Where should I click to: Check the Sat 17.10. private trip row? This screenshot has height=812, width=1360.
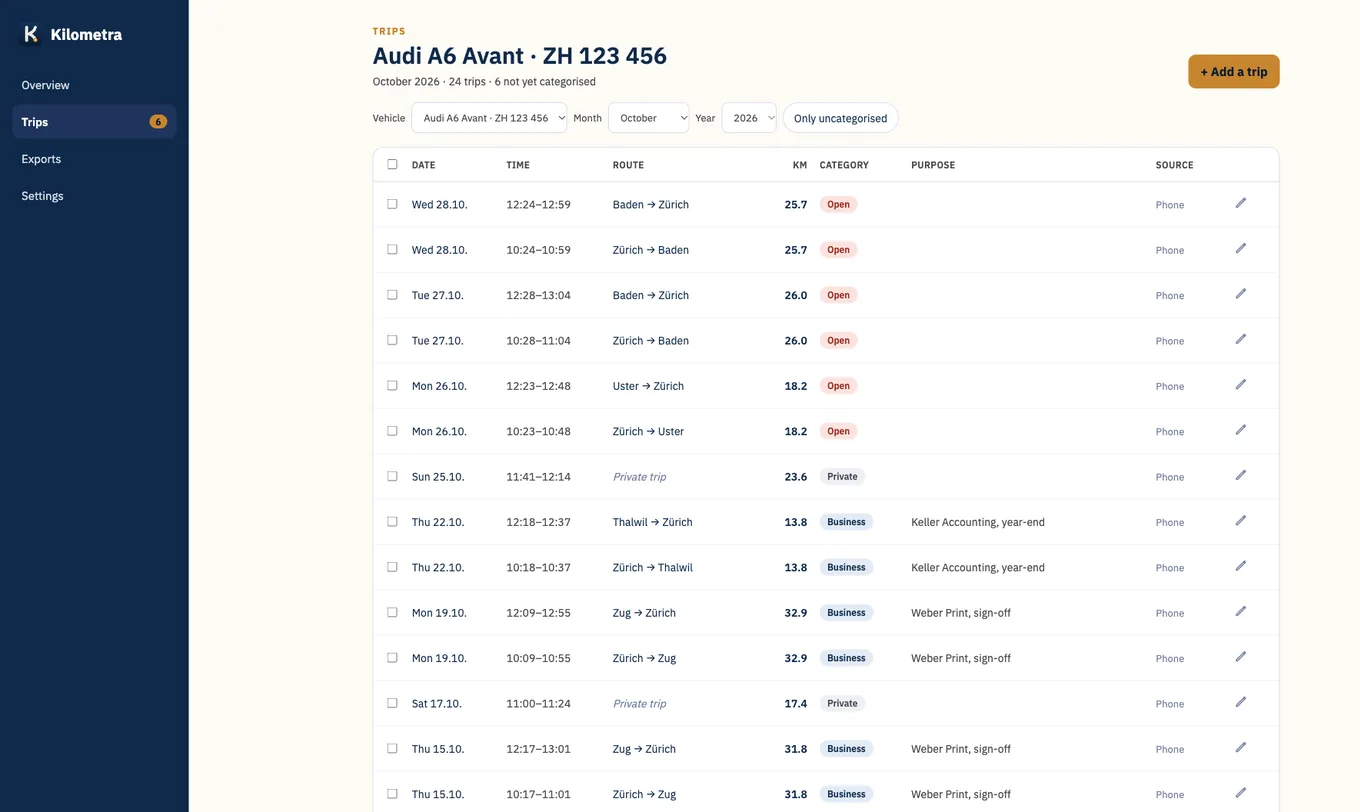pyautogui.click(x=392, y=703)
